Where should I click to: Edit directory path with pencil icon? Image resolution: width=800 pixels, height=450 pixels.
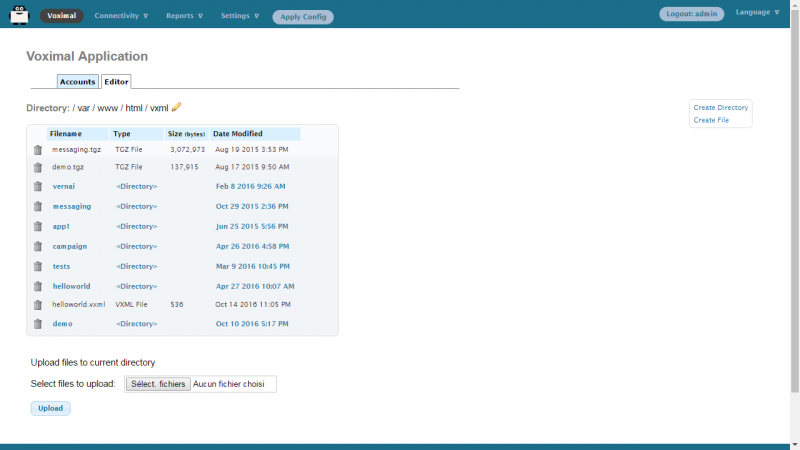coord(177,107)
